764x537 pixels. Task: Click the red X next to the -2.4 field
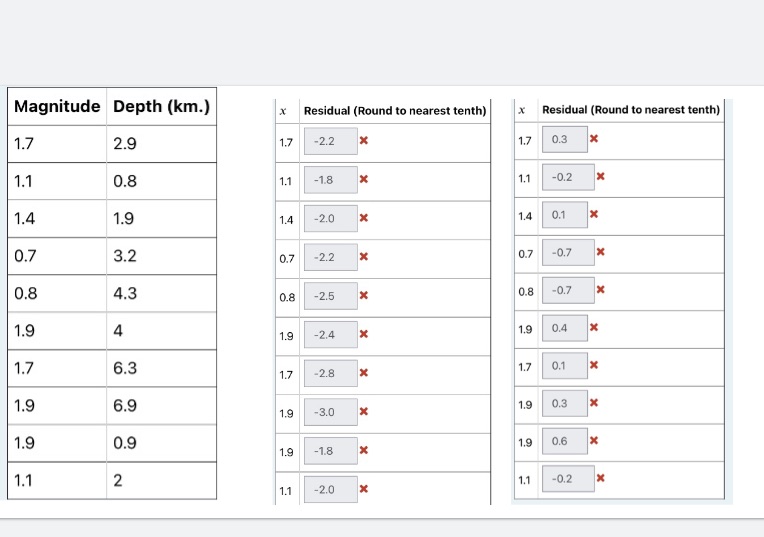point(363,334)
